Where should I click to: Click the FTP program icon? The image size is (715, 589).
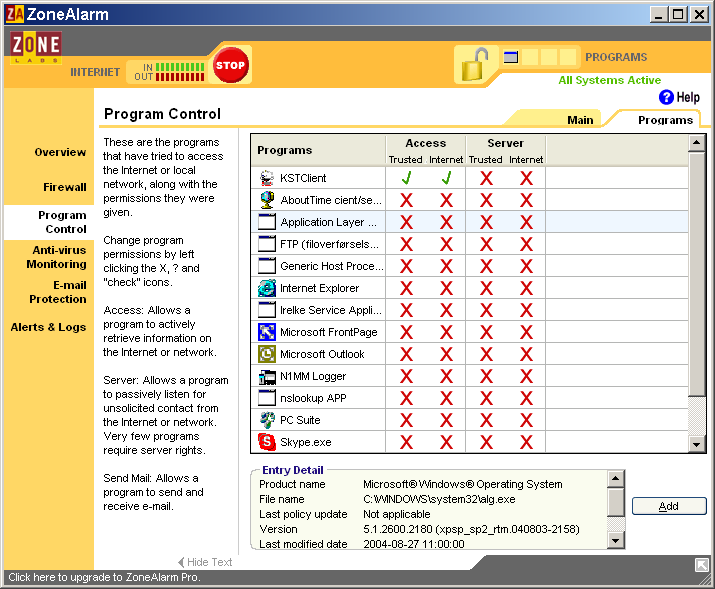267,244
